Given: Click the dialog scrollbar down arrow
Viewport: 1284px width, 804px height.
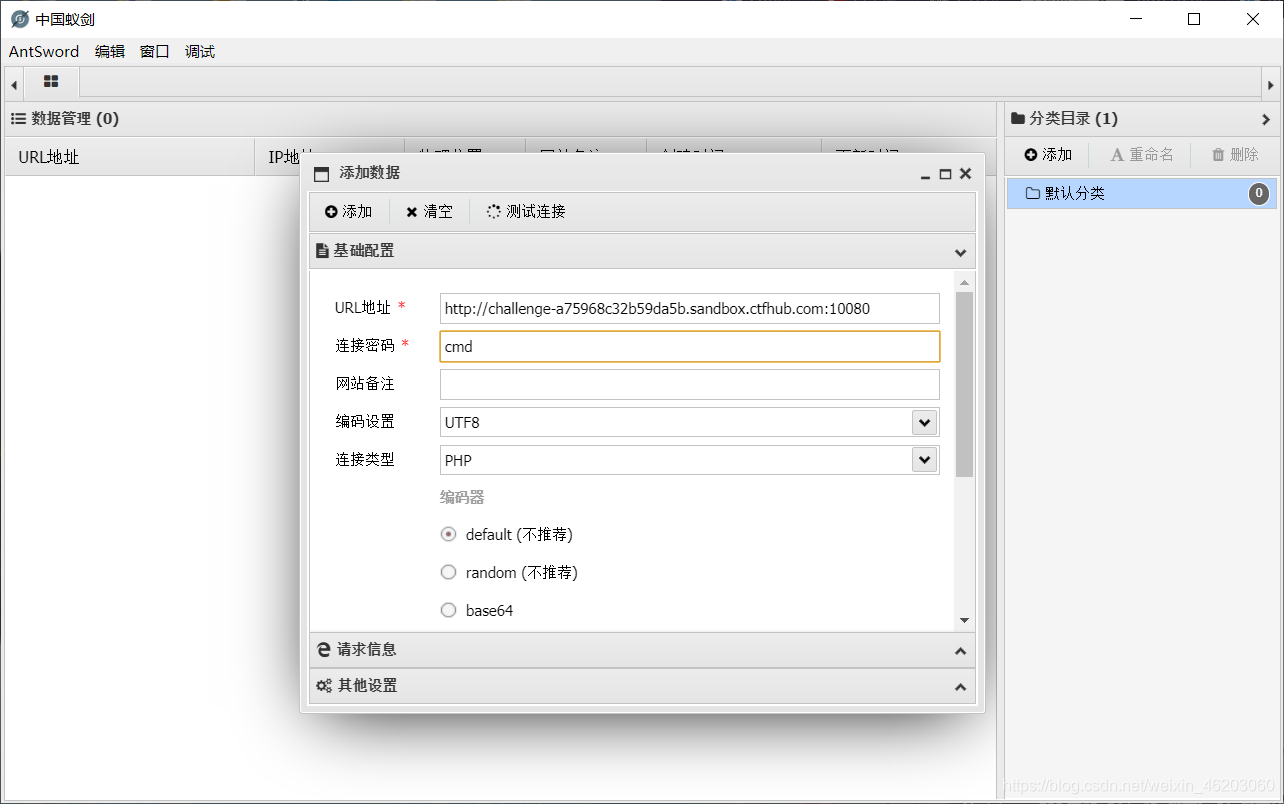Looking at the screenshot, I should tap(964, 621).
